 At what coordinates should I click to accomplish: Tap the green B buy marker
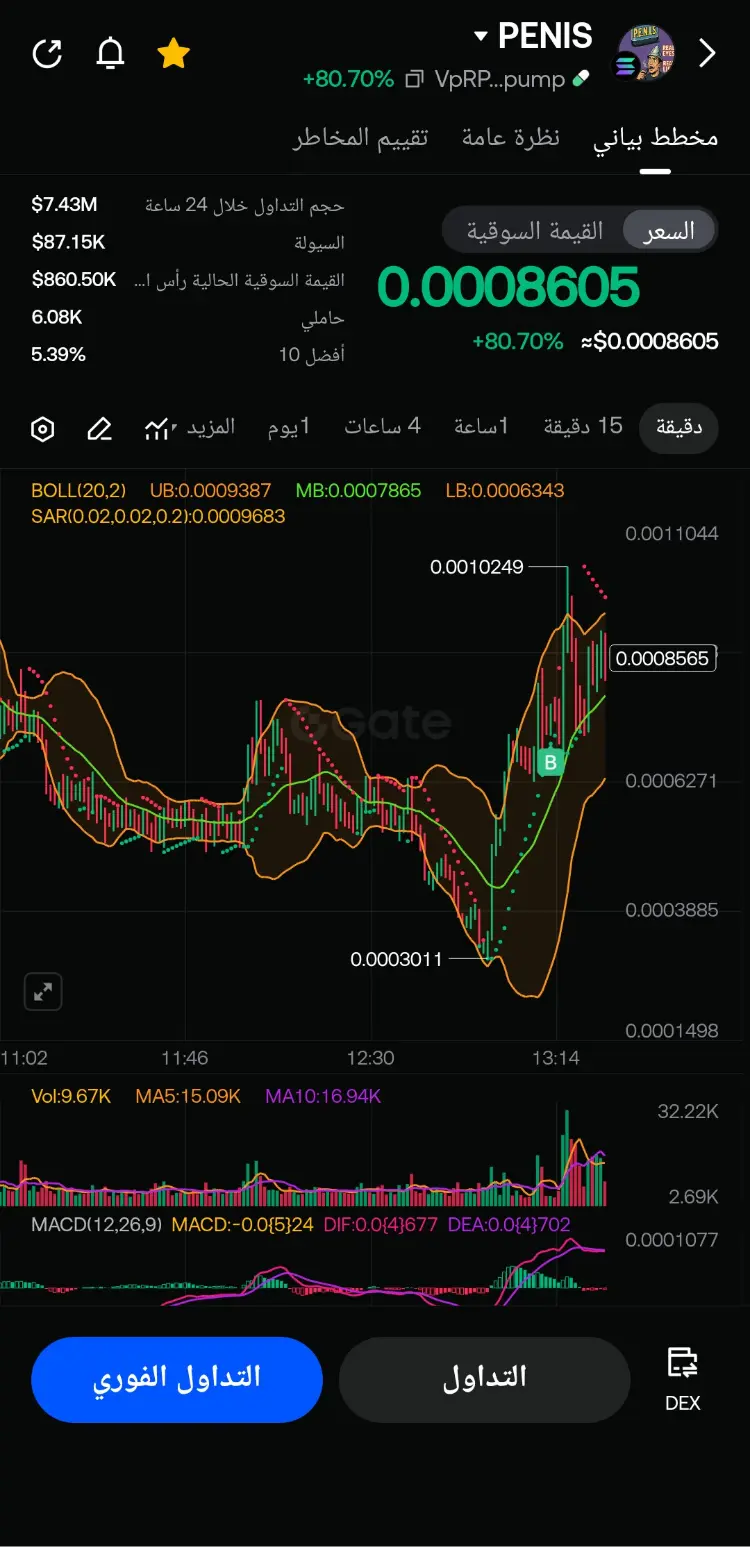[549, 762]
